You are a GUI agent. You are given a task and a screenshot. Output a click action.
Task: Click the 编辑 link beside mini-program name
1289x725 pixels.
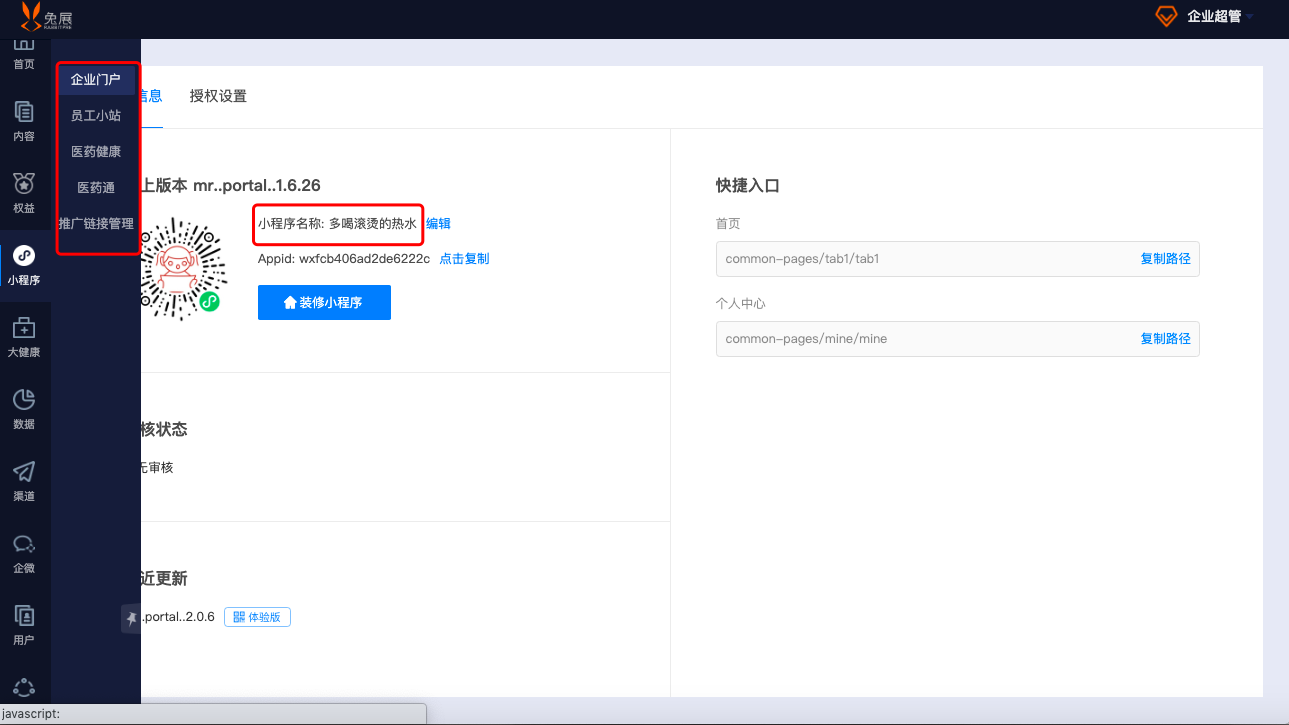(438, 224)
